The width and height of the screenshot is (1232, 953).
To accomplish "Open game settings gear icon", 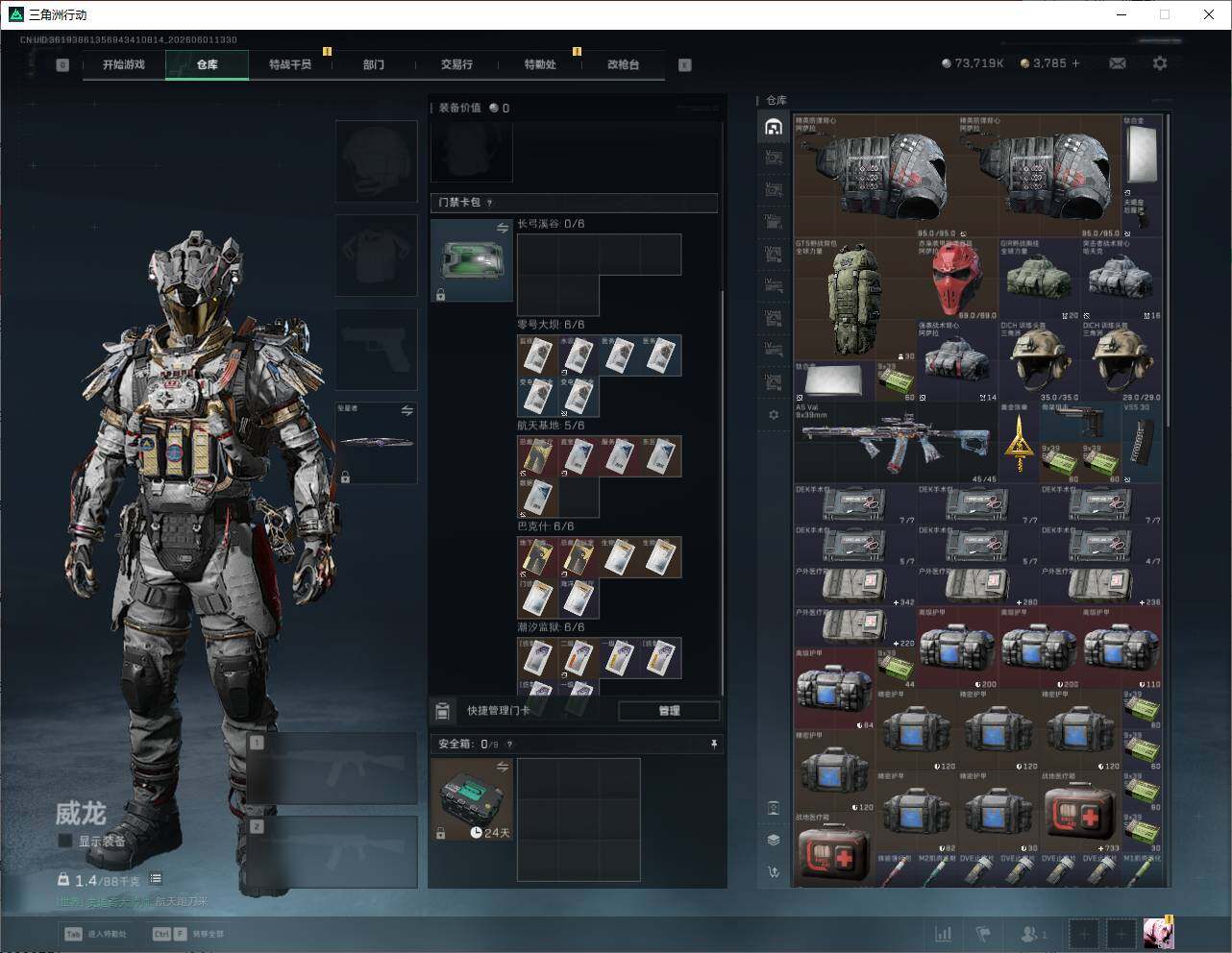I will point(1160,63).
